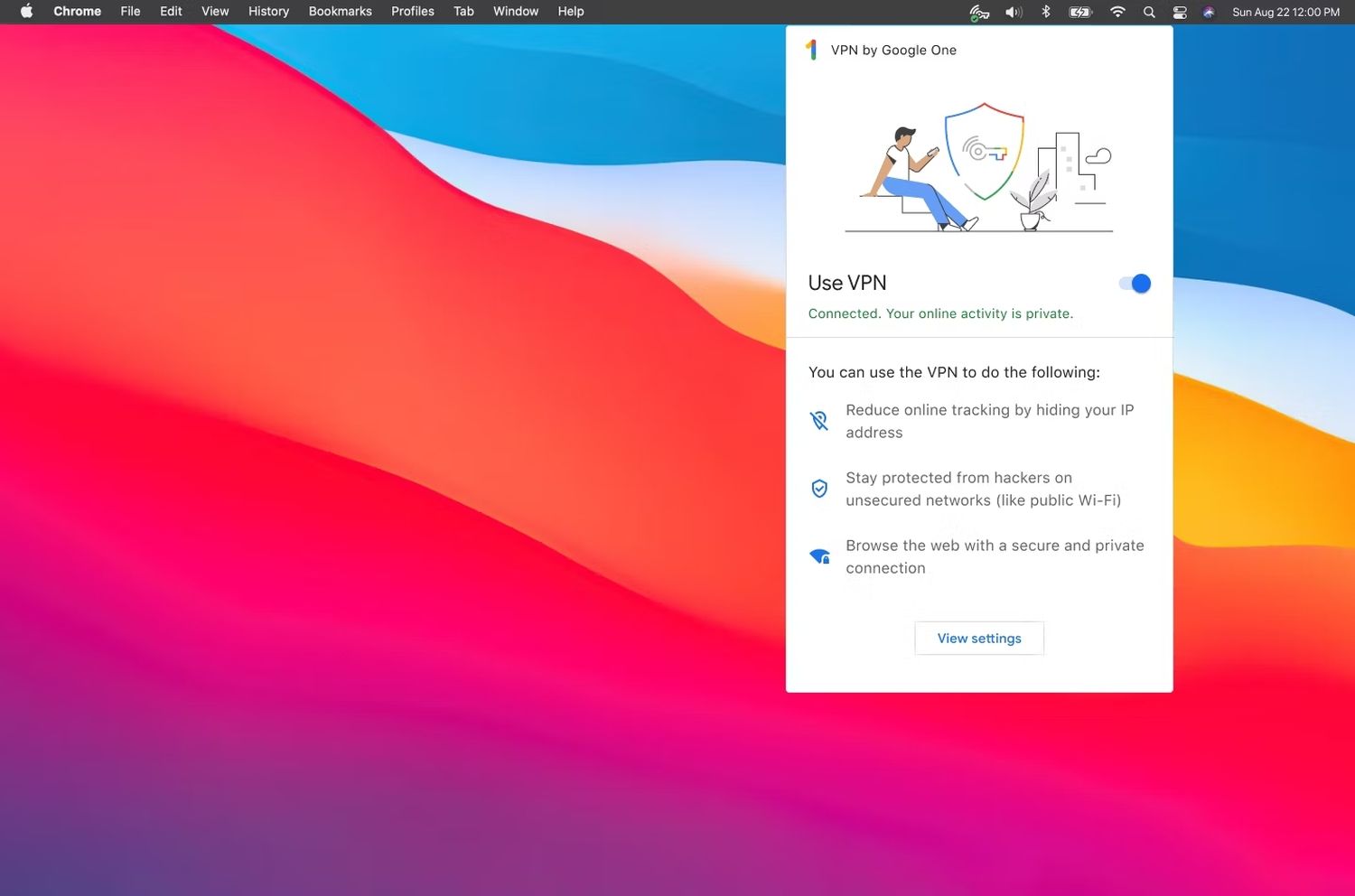Open the Chrome application menu
The image size is (1355, 896).
[x=77, y=12]
